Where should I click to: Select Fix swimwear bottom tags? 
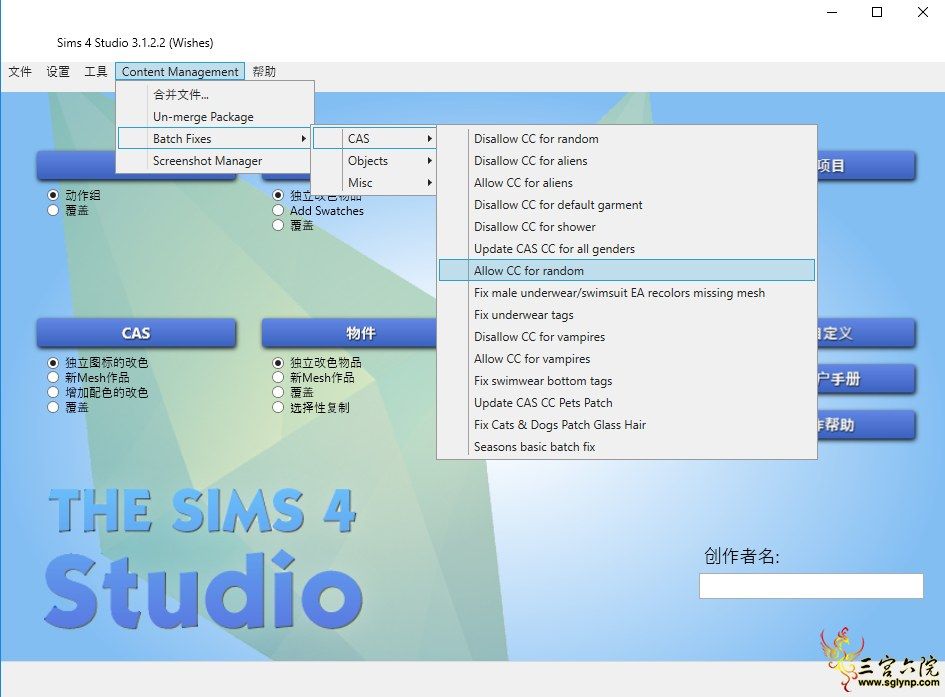(x=627, y=381)
